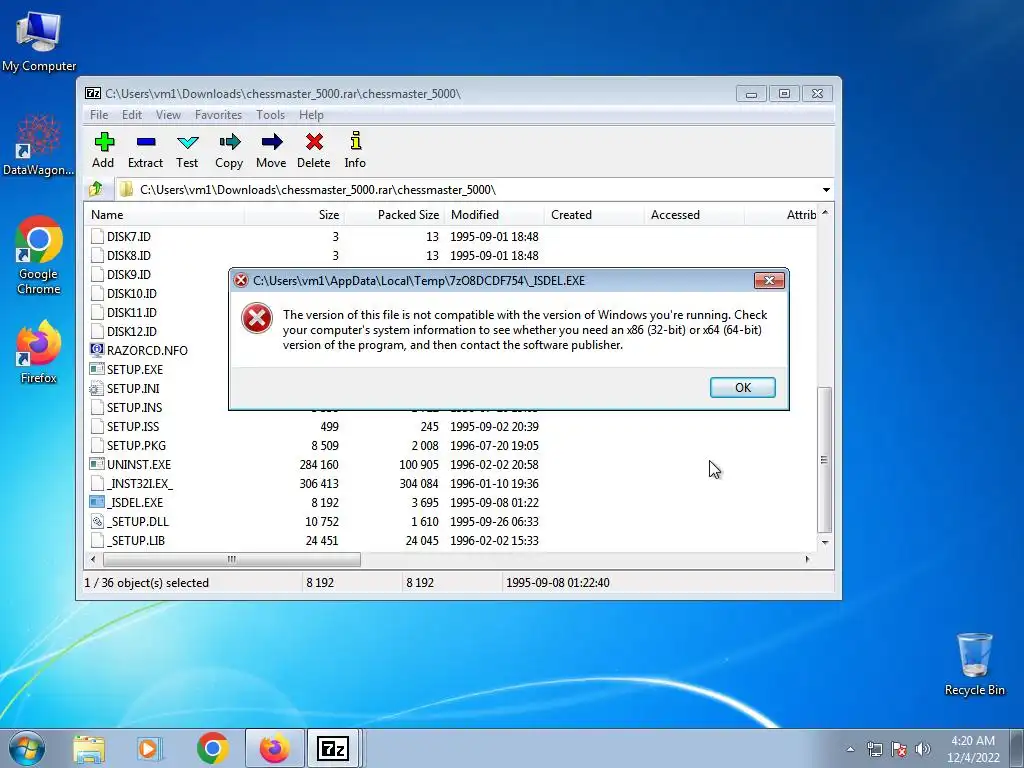The height and width of the screenshot is (768, 1024).
Task: Click the horizontal scrollbar thumb
Action: point(232,559)
